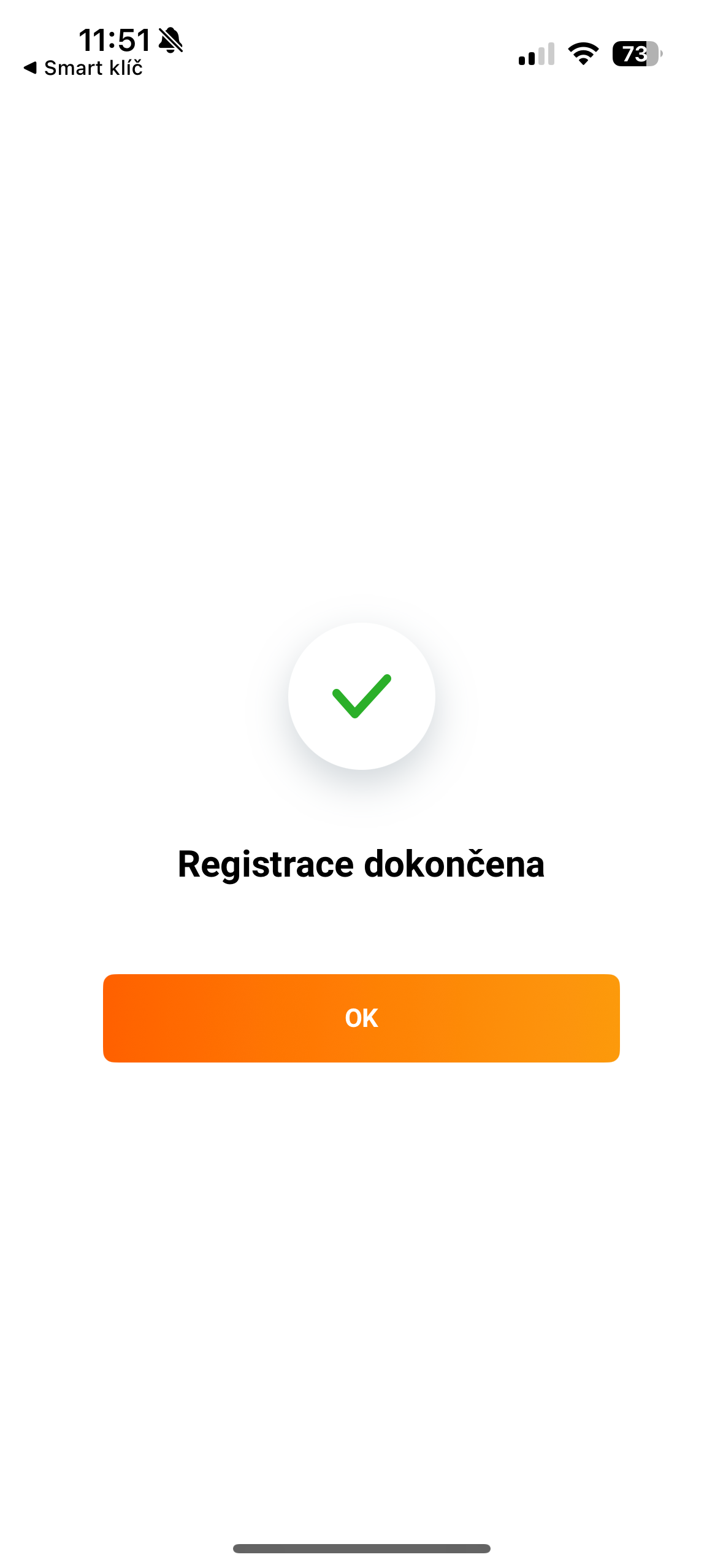Tap the muted notifications bell icon
723x1568 pixels.
click(x=170, y=40)
